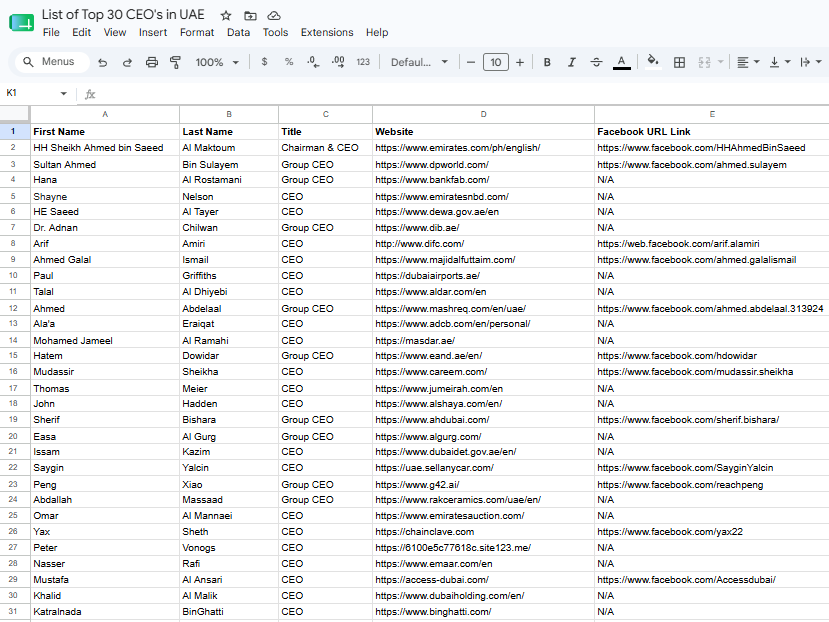Increase font size with plus button
The height and width of the screenshot is (622, 829).
click(x=520, y=62)
